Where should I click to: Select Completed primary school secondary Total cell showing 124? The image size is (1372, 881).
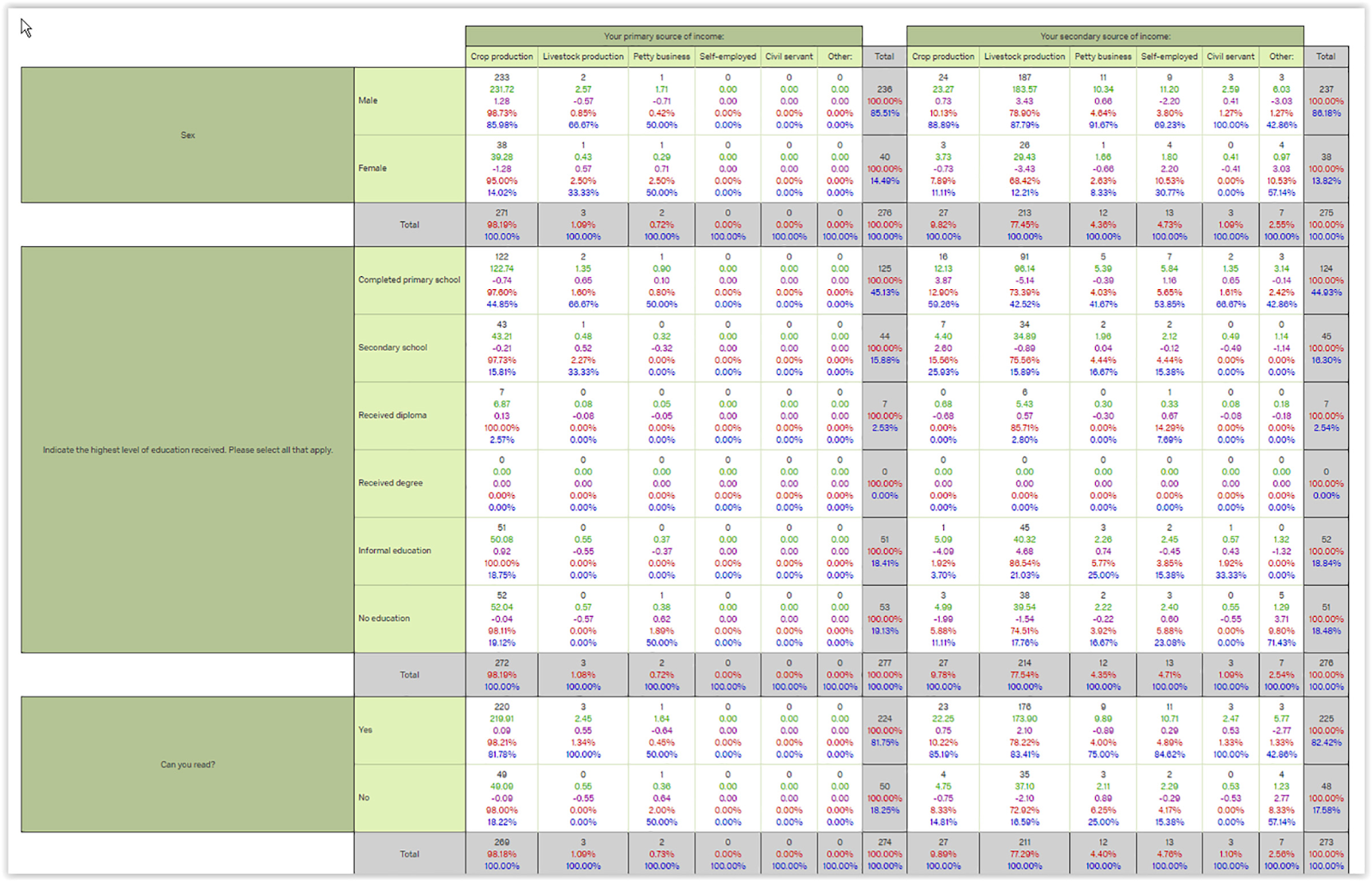(1326, 280)
